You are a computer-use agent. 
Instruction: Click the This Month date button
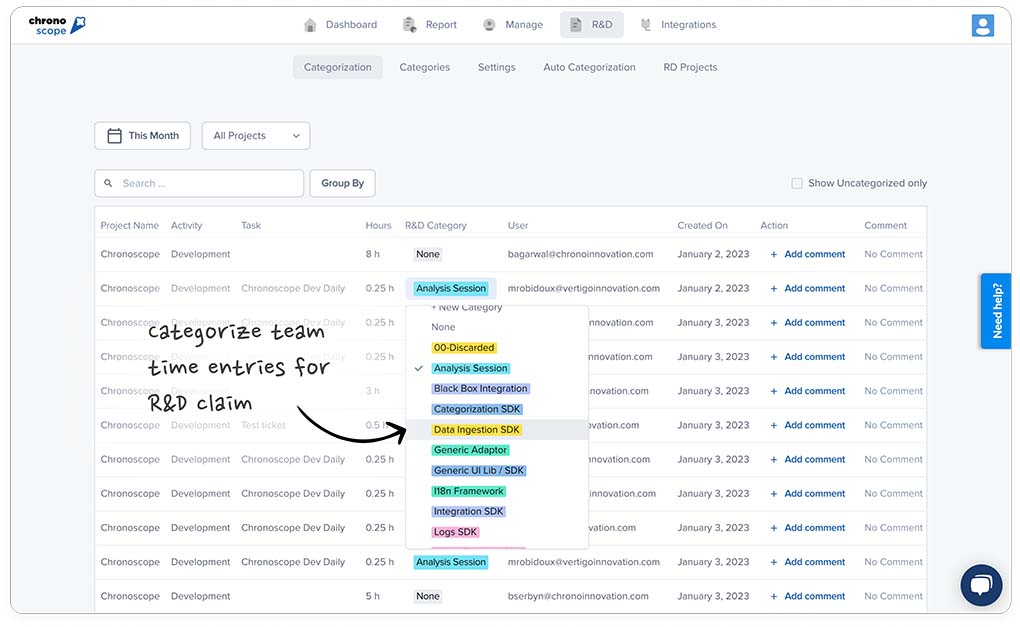tap(142, 135)
